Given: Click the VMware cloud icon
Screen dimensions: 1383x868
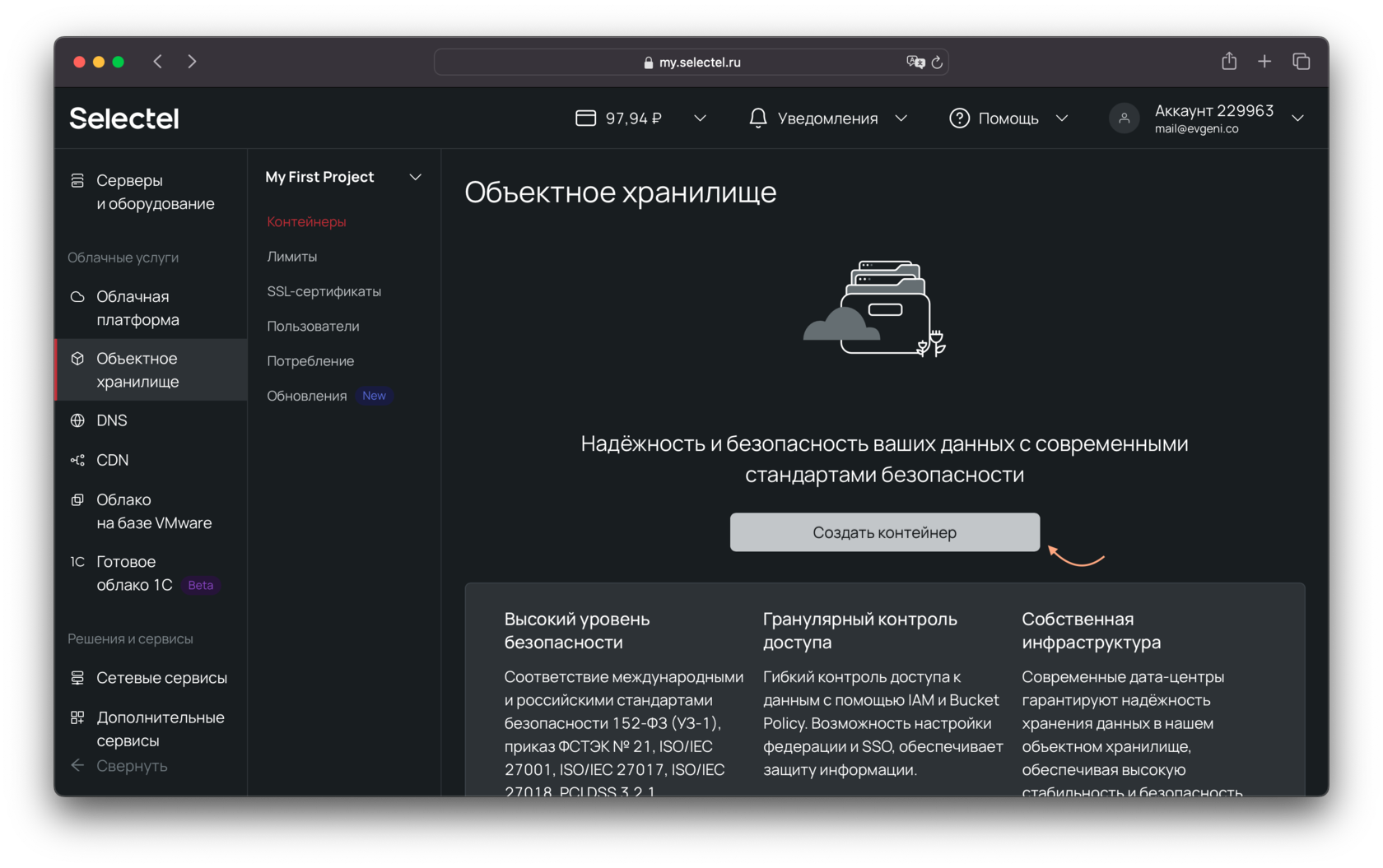Looking at the screenshot, I should [77, 499].
